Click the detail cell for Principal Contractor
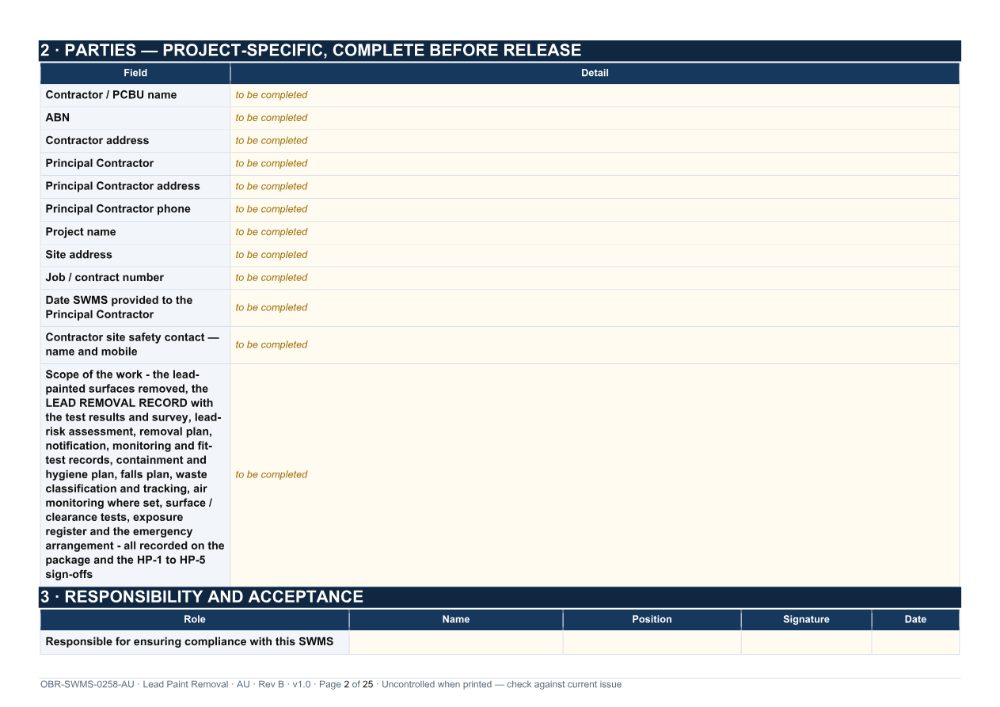Viewport: 1000px width, 707px height. click(594, 164)
